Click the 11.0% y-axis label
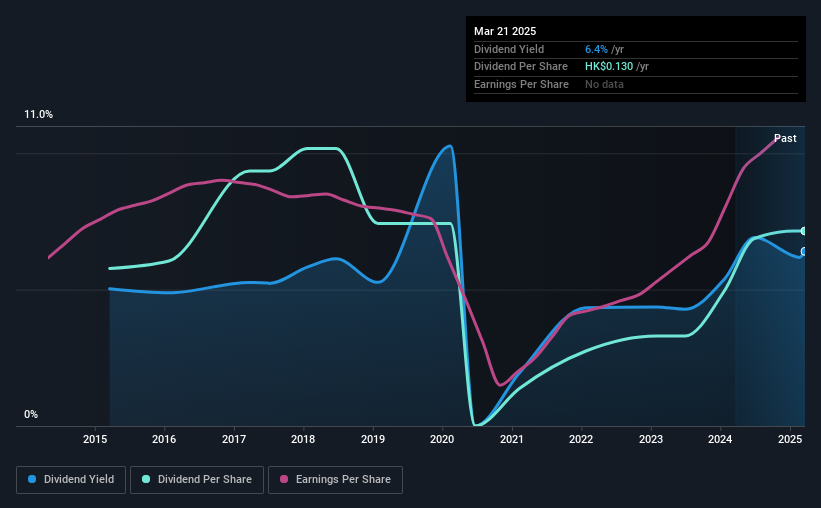821x508 pixels. 38,115
